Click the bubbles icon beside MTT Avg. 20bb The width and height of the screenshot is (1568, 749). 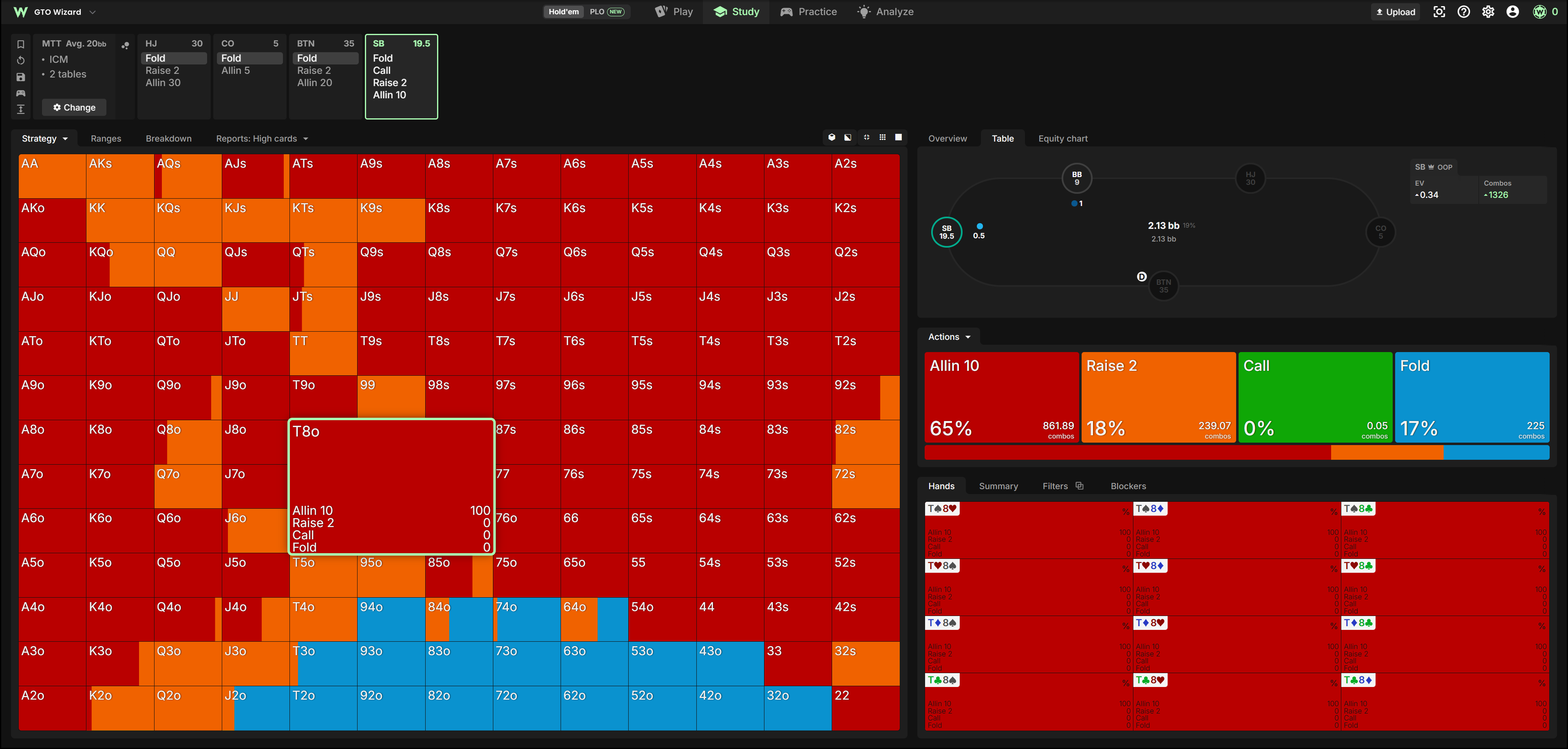[x=125, y=45]
